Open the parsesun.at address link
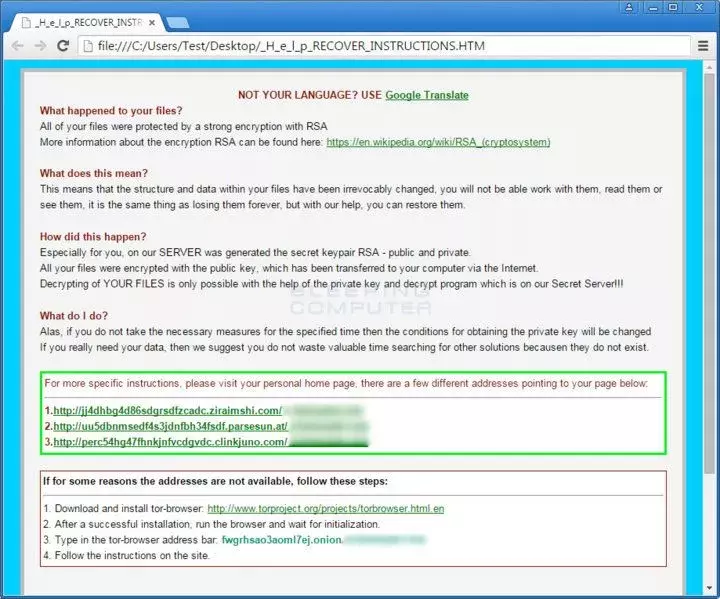Viewport: 720px width, 599px height. [170, 426]
